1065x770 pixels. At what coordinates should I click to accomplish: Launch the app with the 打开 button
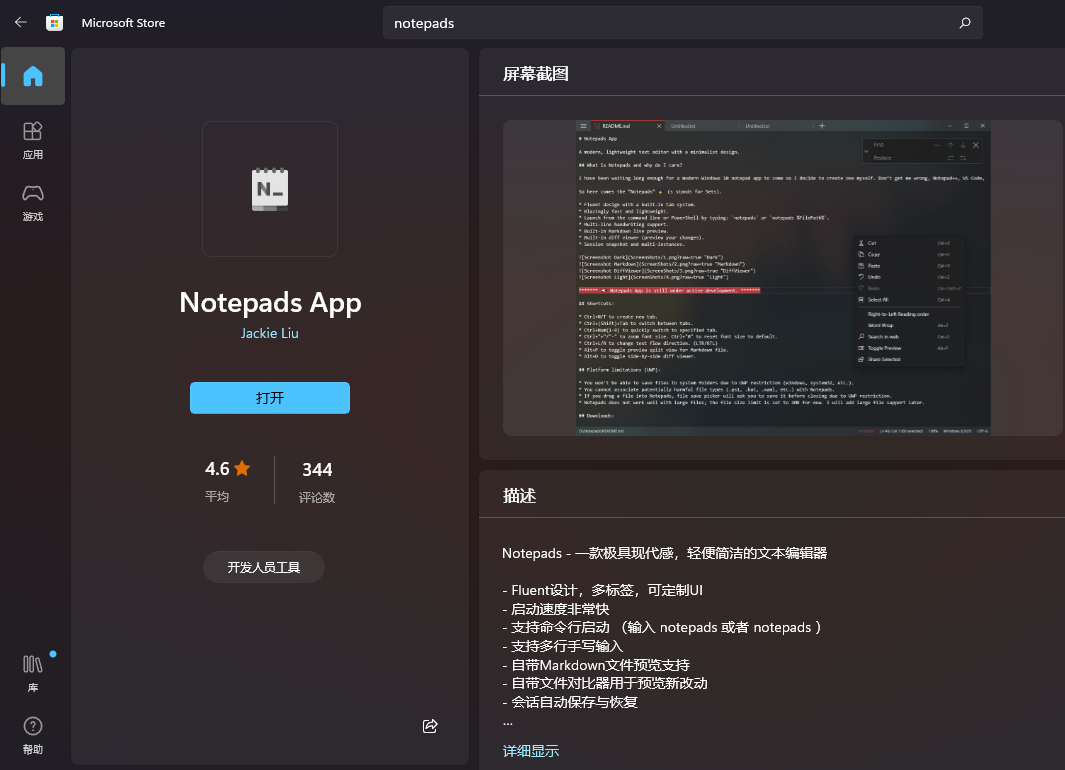(269, 397)
